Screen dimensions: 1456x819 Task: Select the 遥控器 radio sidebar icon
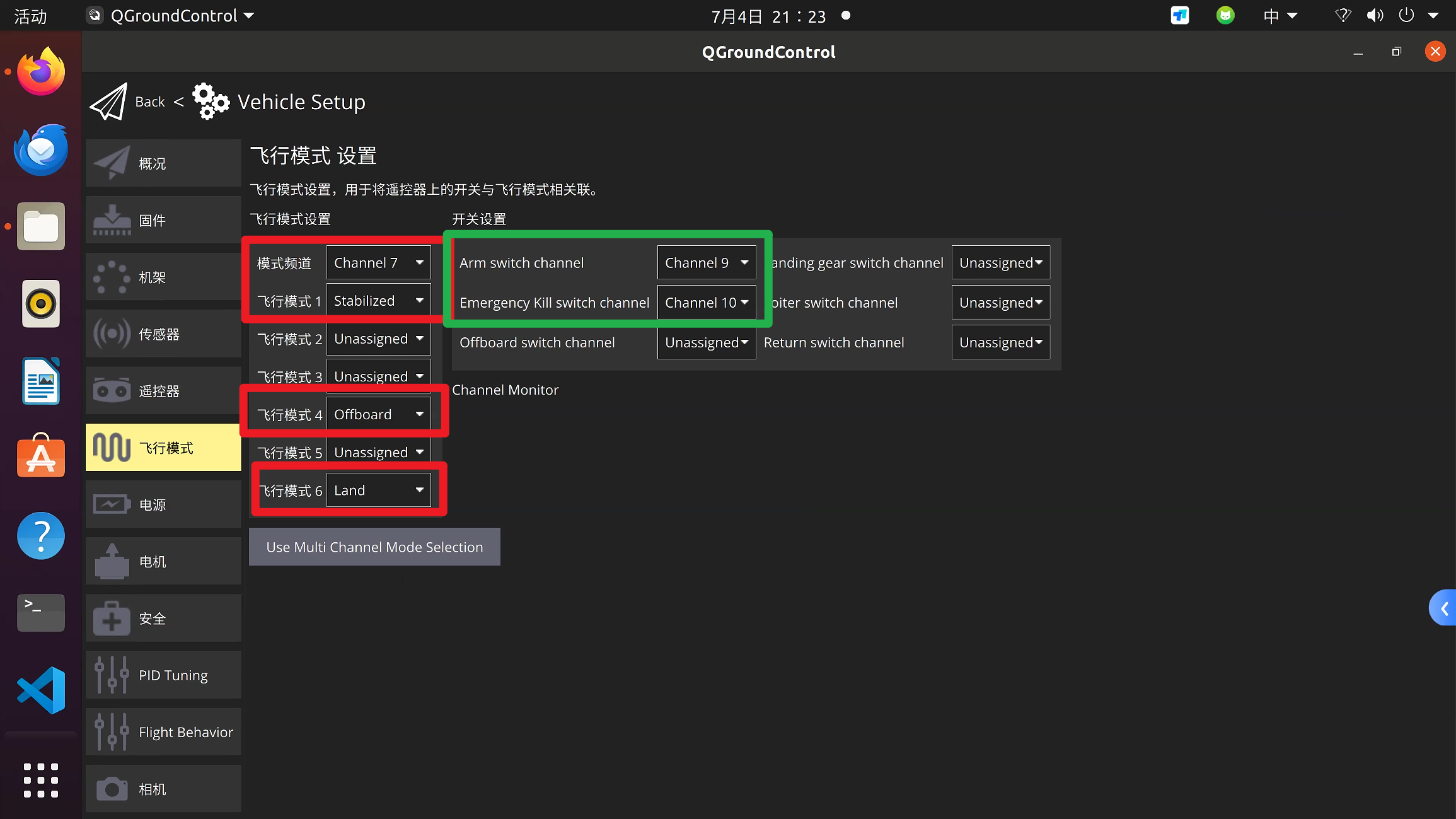(112, 391)
